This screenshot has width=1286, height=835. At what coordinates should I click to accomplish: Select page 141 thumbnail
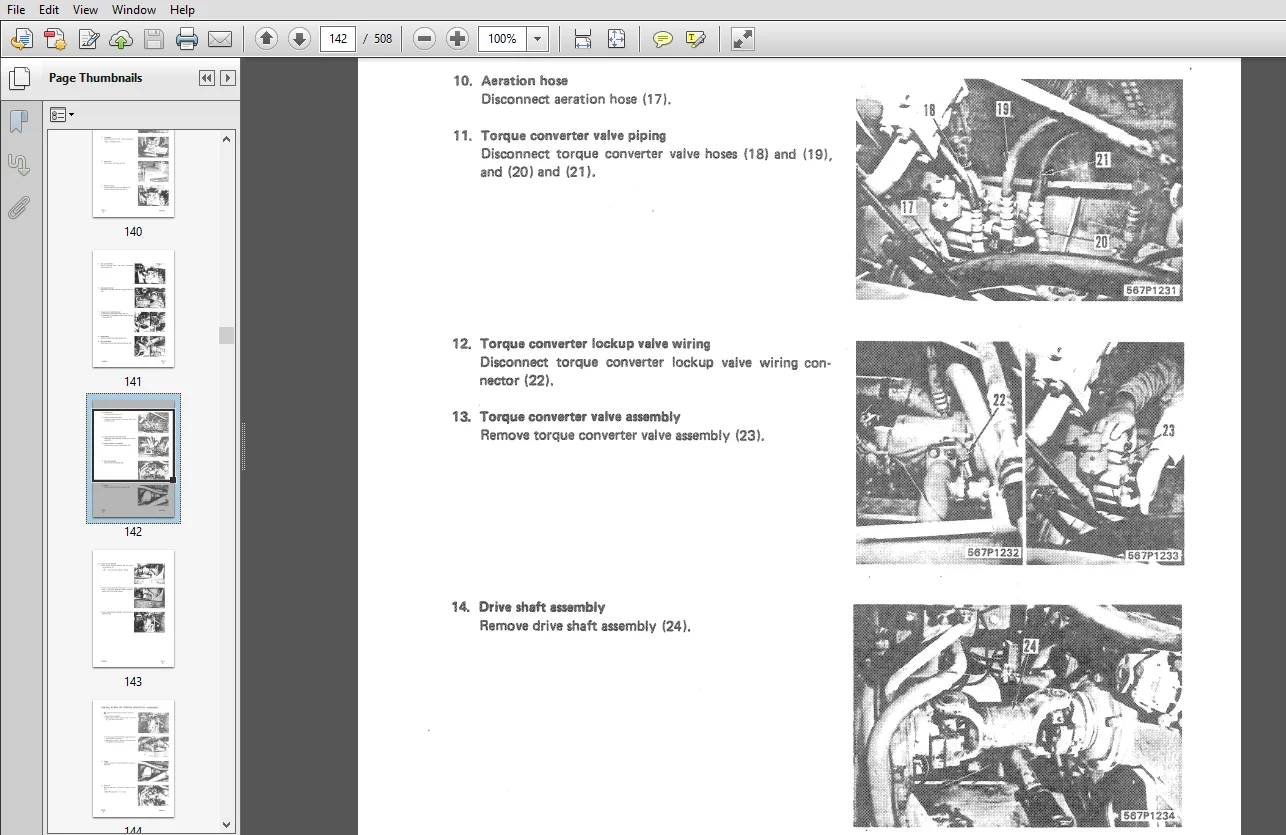[133, 309]
